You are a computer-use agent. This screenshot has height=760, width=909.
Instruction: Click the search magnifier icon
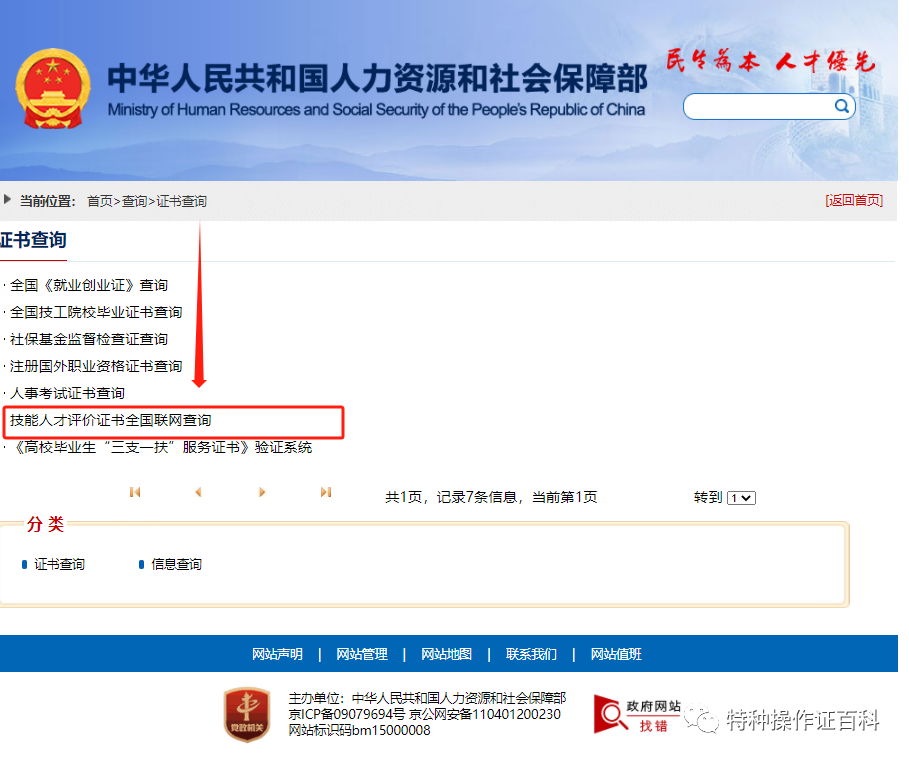click(842, 106)
